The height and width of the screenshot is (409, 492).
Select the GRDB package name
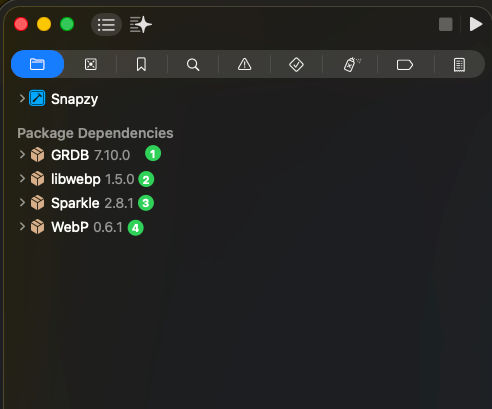70,155
